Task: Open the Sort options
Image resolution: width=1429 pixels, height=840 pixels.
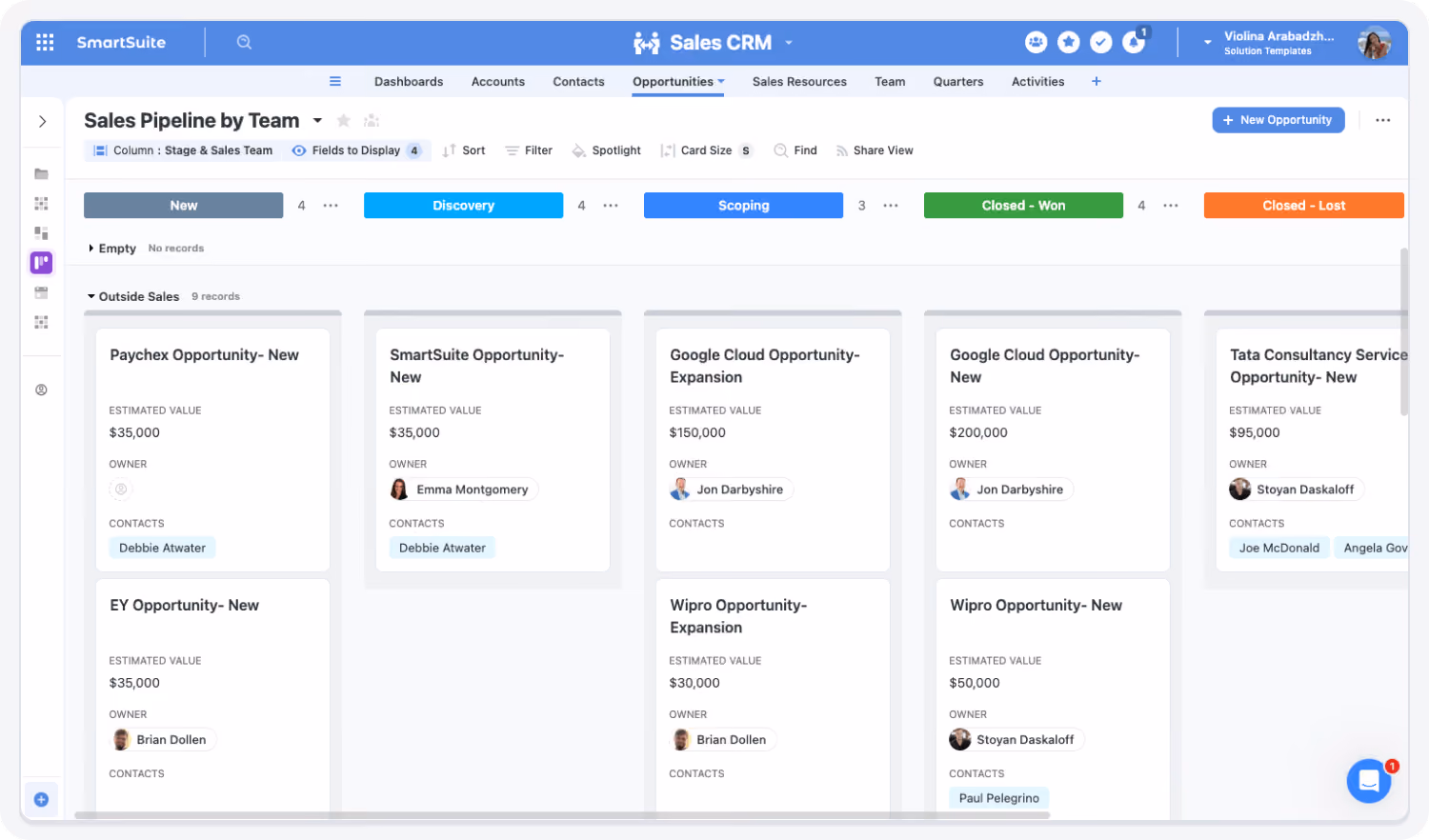Action: tap(464, 150)
